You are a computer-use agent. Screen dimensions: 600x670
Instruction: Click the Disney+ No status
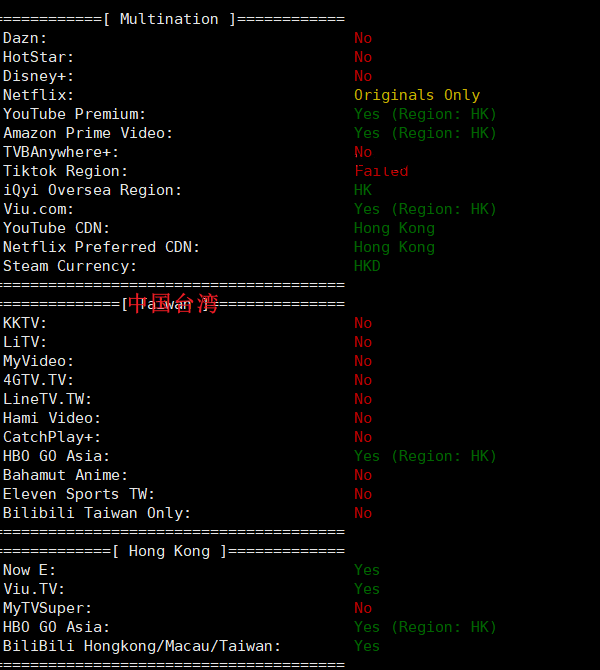[363, 76]
